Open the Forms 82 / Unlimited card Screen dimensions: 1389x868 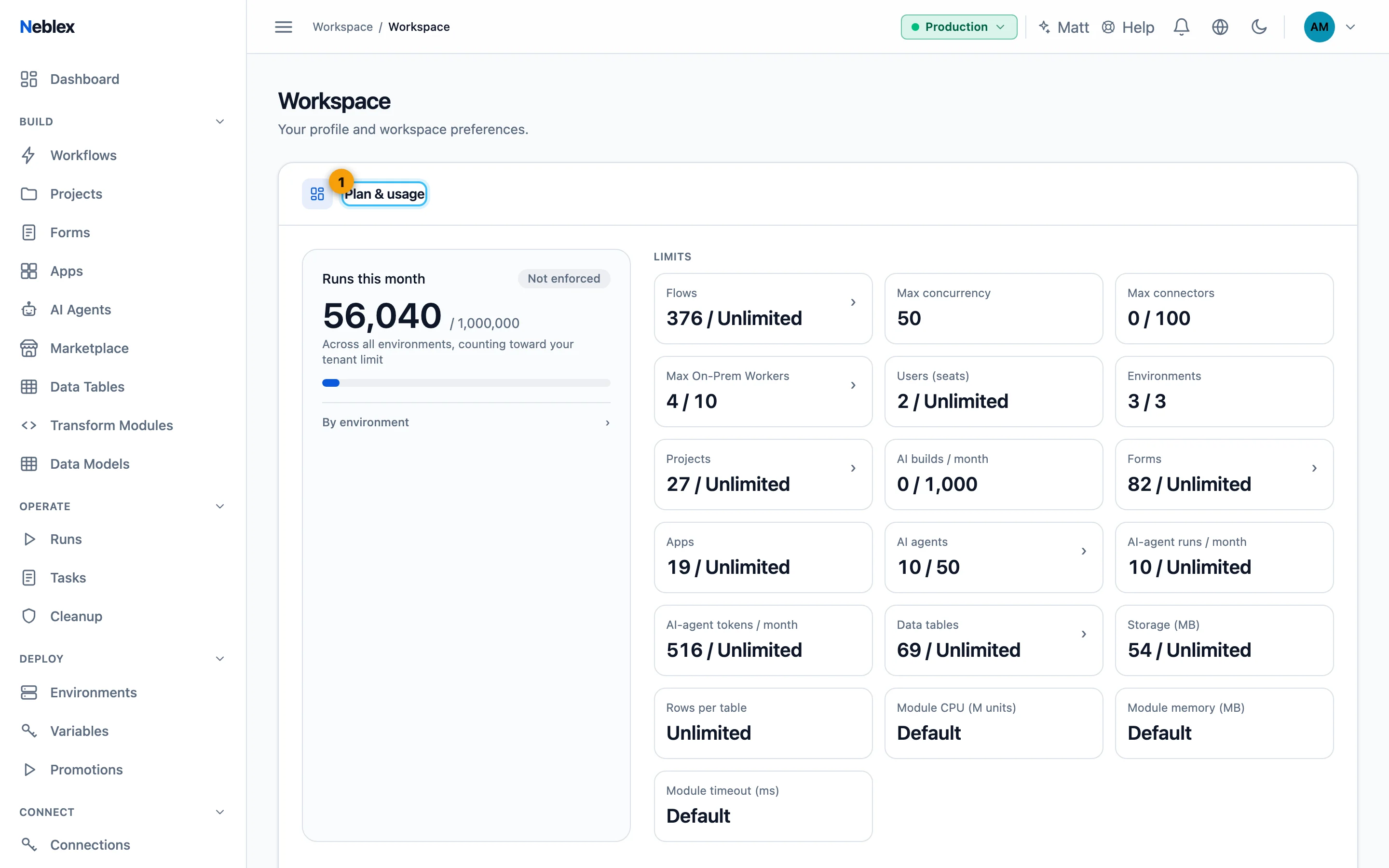click(1224, 475)
